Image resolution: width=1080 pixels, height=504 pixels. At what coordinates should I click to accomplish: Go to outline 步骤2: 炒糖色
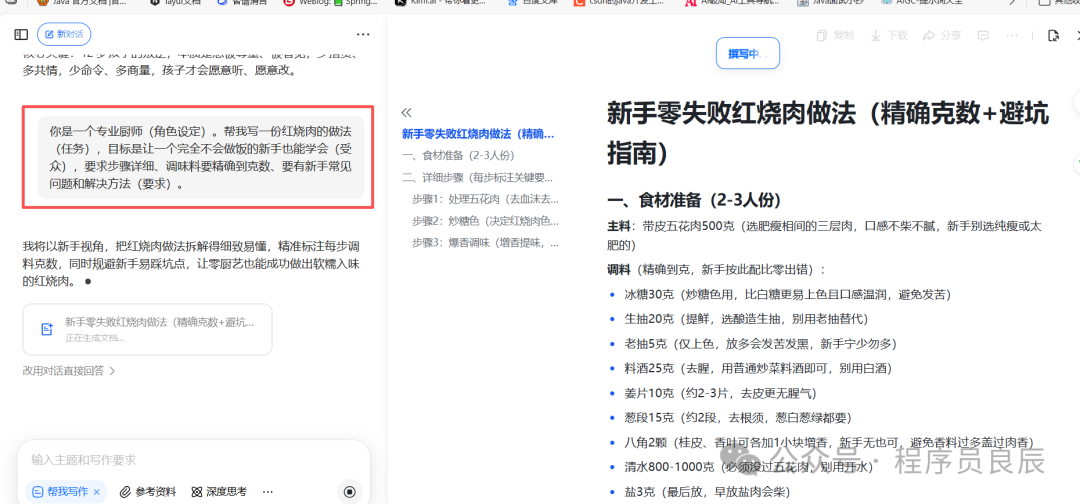click(x=486, y=221)
